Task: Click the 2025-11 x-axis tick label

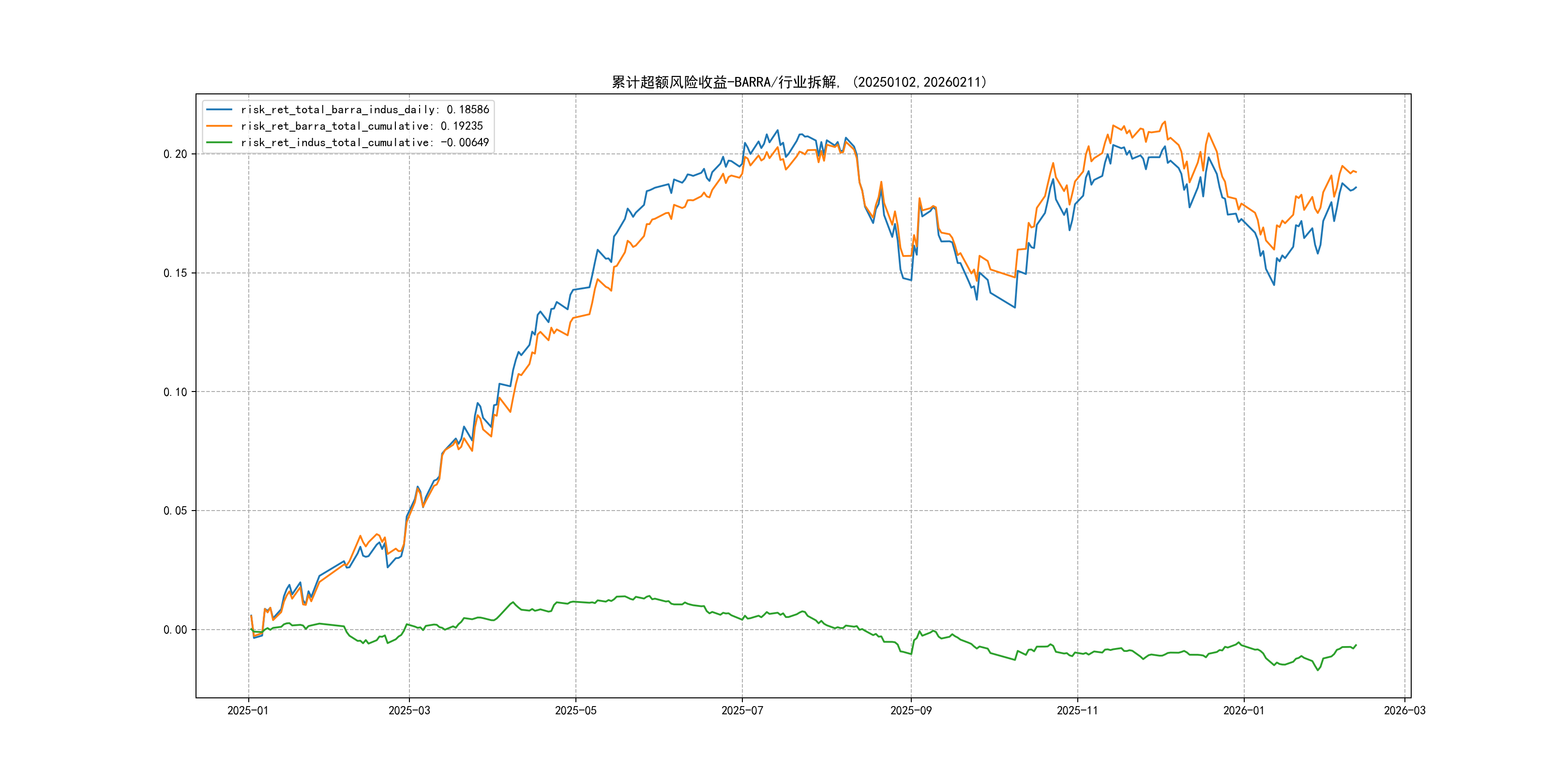Action: 1077,710
